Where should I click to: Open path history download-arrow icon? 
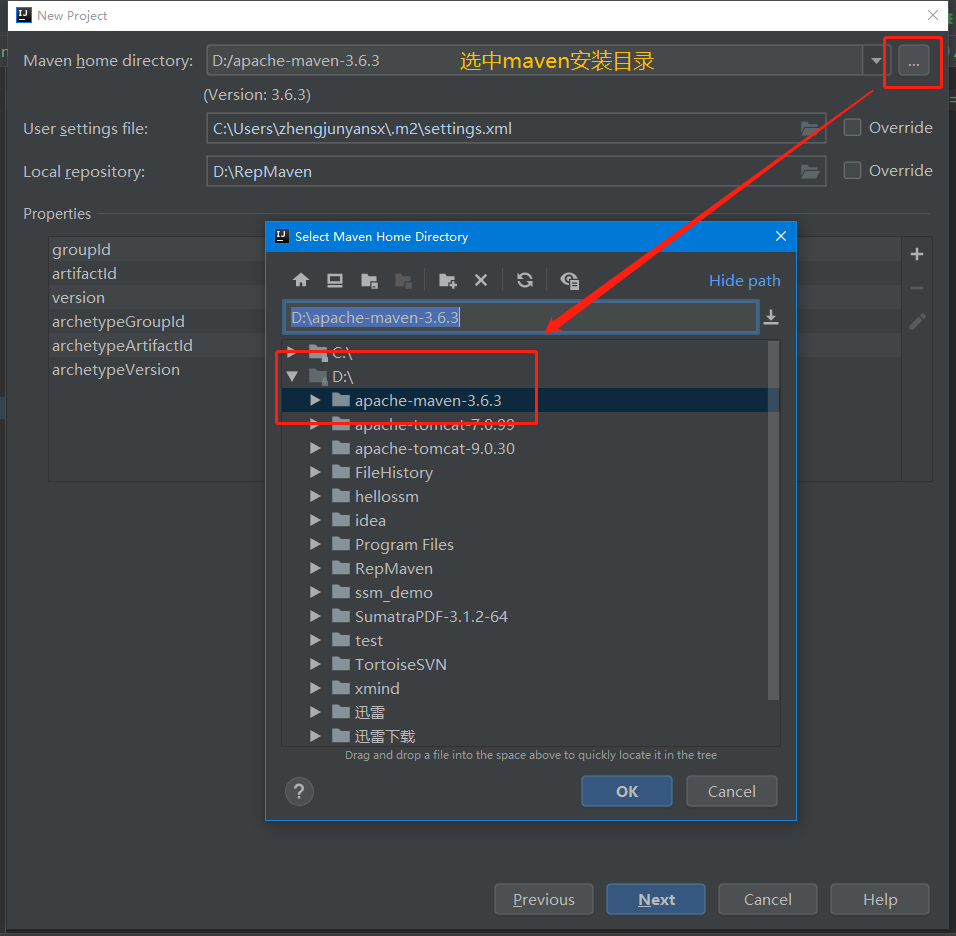tap(771, 317)
